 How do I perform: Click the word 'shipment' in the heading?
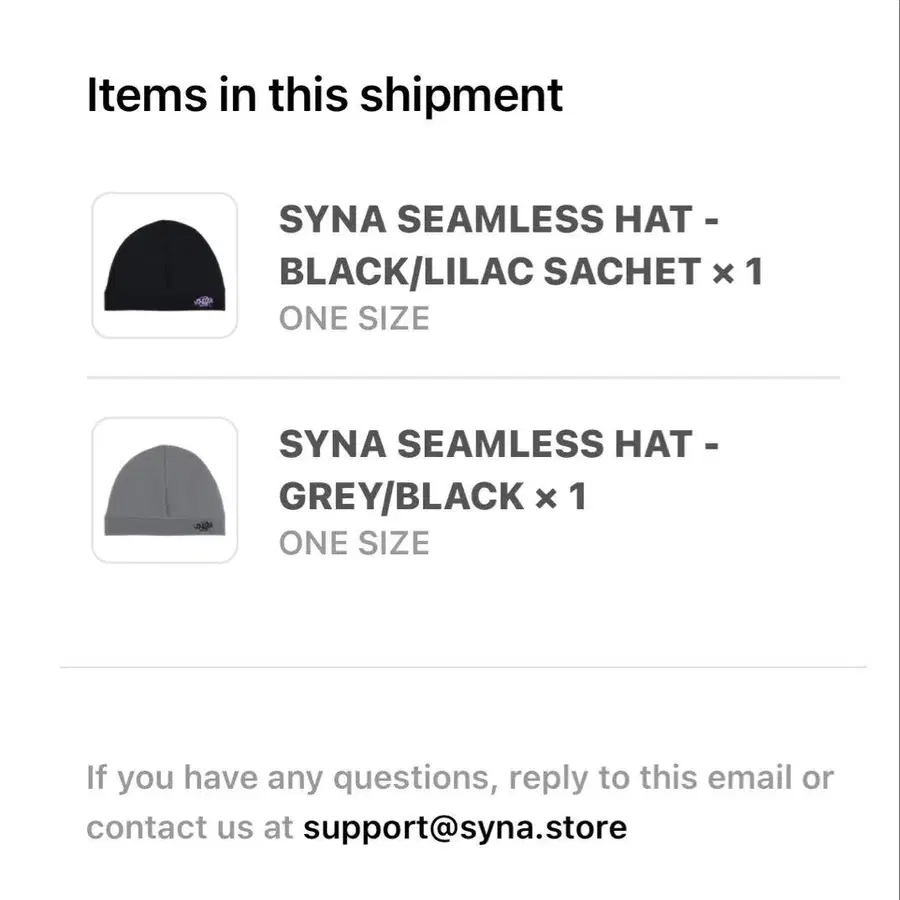(x=461, y=95)
